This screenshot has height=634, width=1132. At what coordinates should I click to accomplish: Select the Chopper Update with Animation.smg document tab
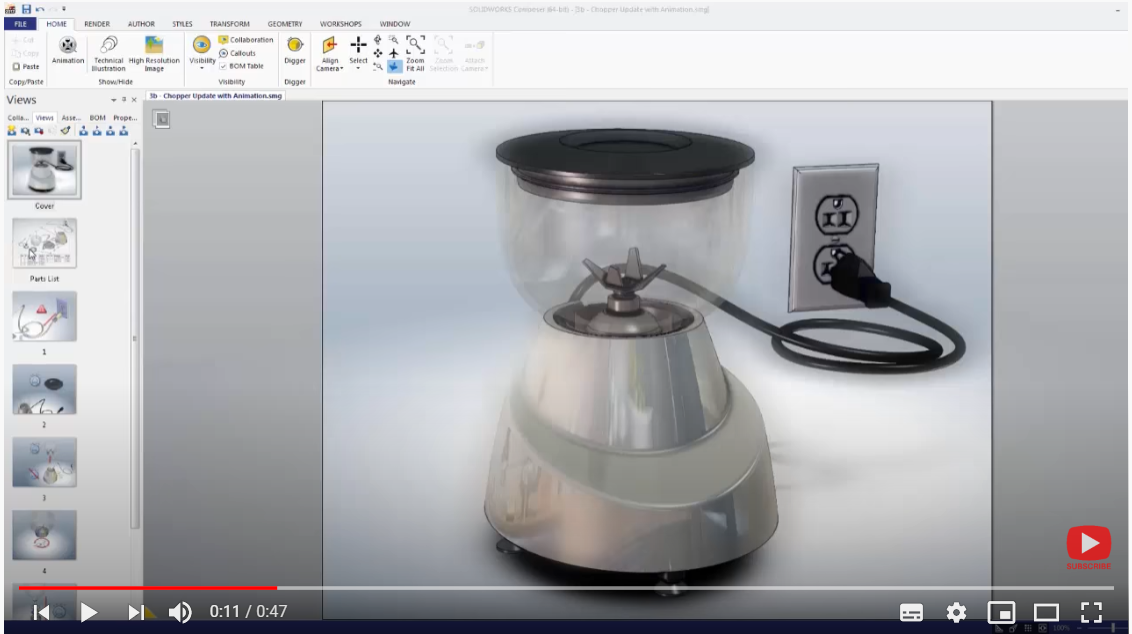[216, 95]
